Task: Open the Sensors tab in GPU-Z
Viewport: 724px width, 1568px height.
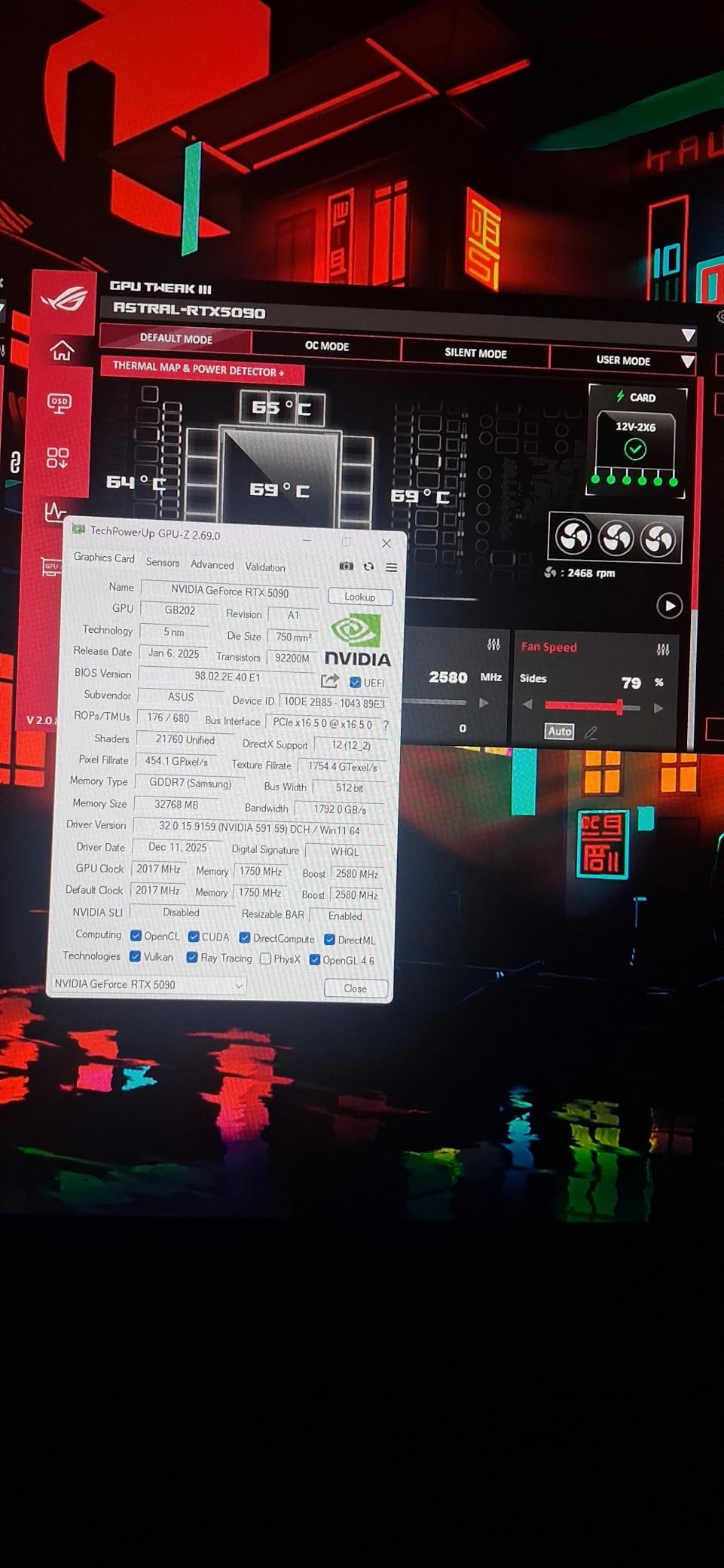Action: [x=163, y=562]
